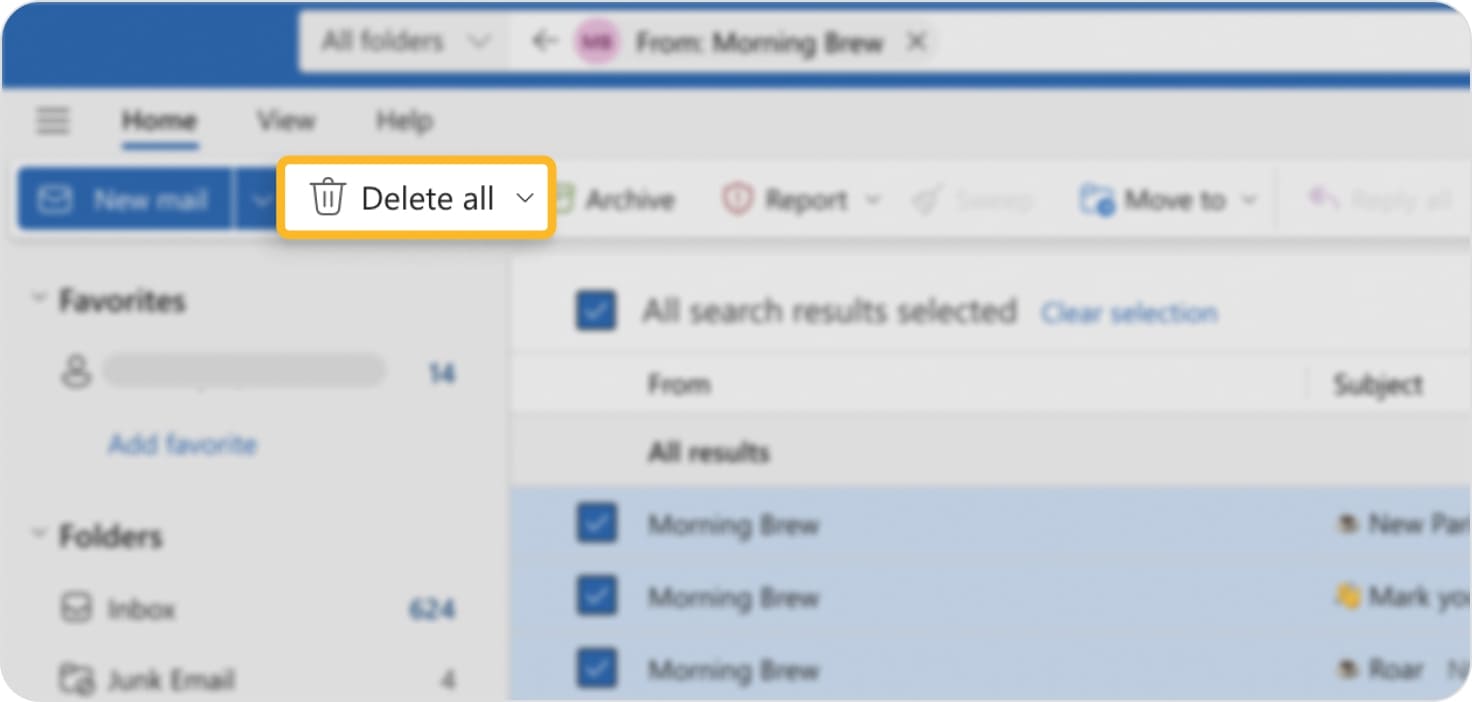Deselect the first Morning Brew email
Screen dimensions: 1472x702
(596, 524)
